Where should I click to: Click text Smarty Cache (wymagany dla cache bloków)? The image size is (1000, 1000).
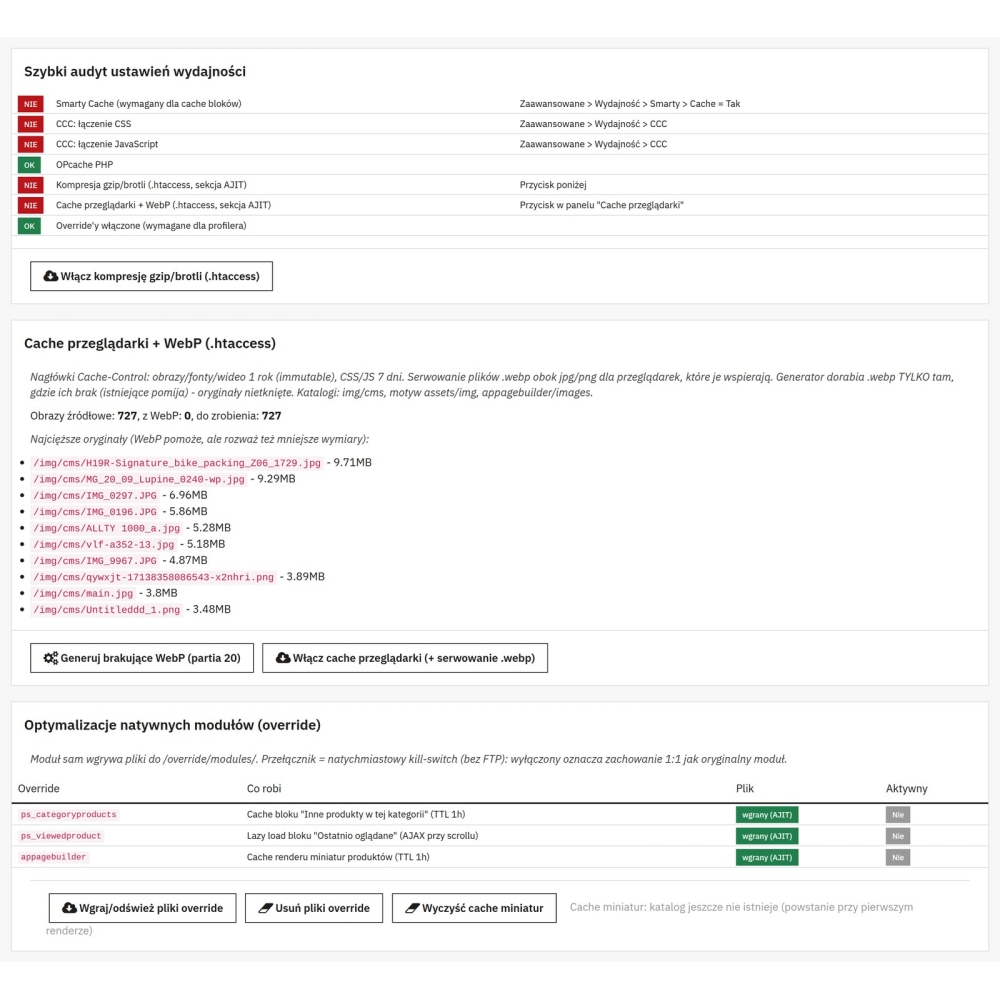pyautogui.click(x=149, y=103)
